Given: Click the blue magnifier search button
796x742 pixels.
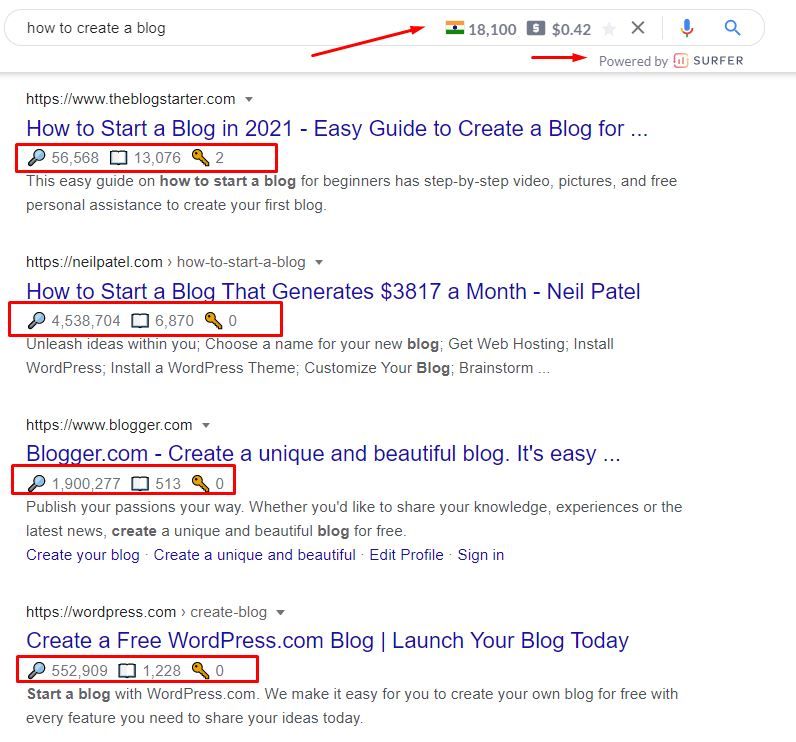Looking at the screenshot, I should coord(732,27).
